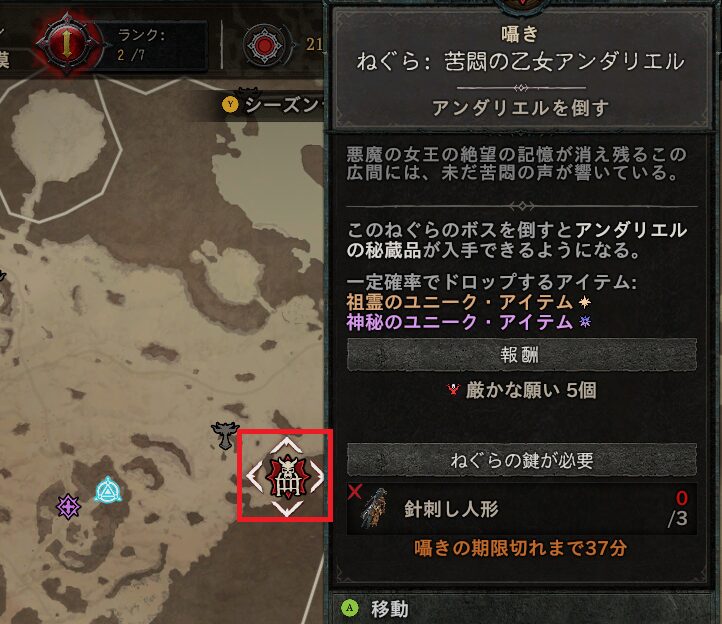Screen dimensions: 722x624
Task: Click the cyan waypoint triangle icon
Action: point(108,490)
